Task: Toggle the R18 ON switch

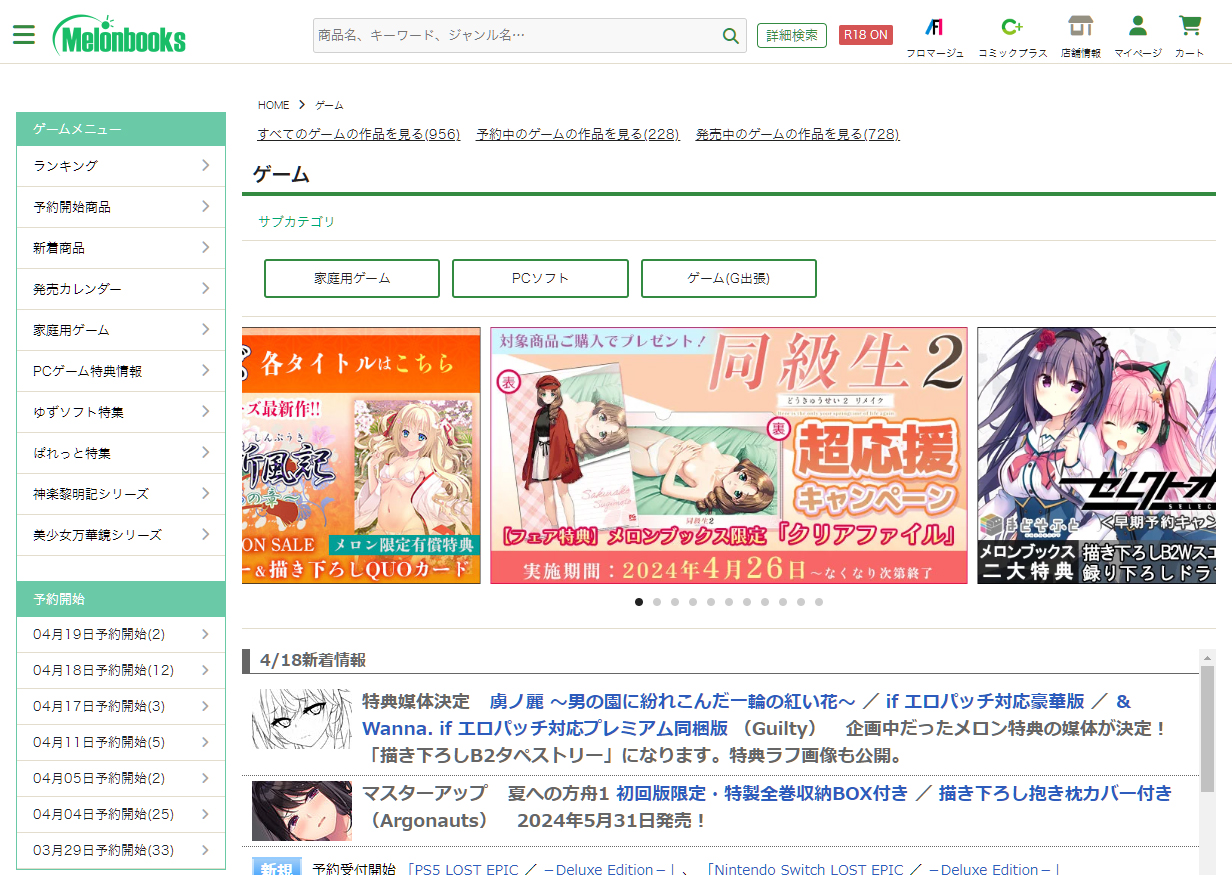Action: (x=865, y=35)
